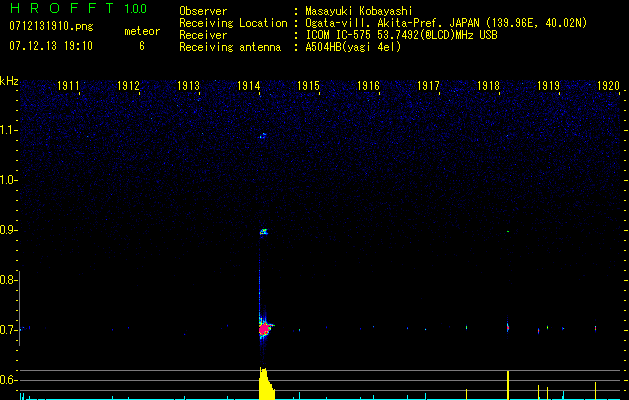Viewport: 629px width, 400px height.
Task: Select the 1917 time marker
Action: coord(429,86)
